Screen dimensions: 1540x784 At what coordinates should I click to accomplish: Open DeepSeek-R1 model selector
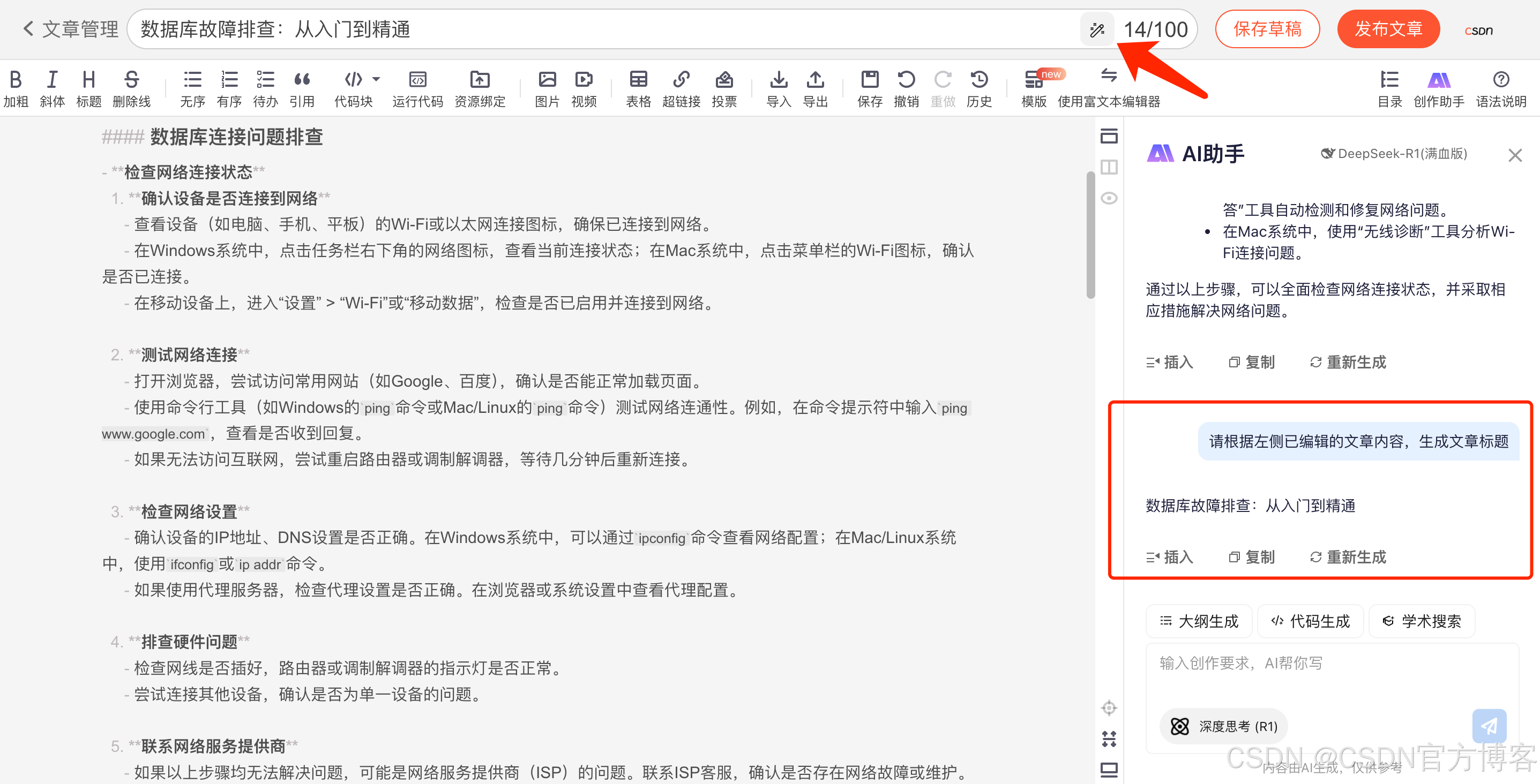point(1394,154)
